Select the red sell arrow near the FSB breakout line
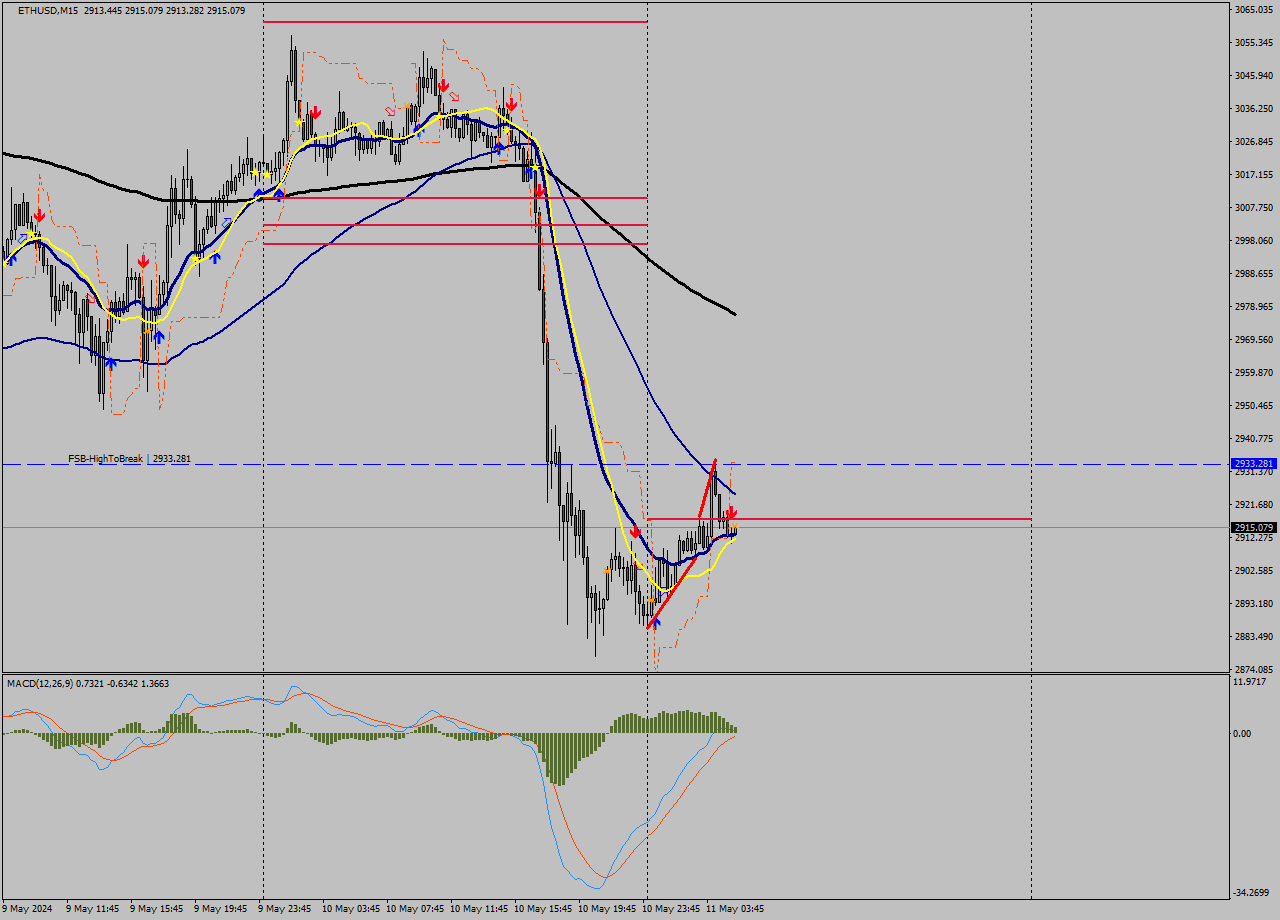The image size is (1280, 920). coord(733,512)
